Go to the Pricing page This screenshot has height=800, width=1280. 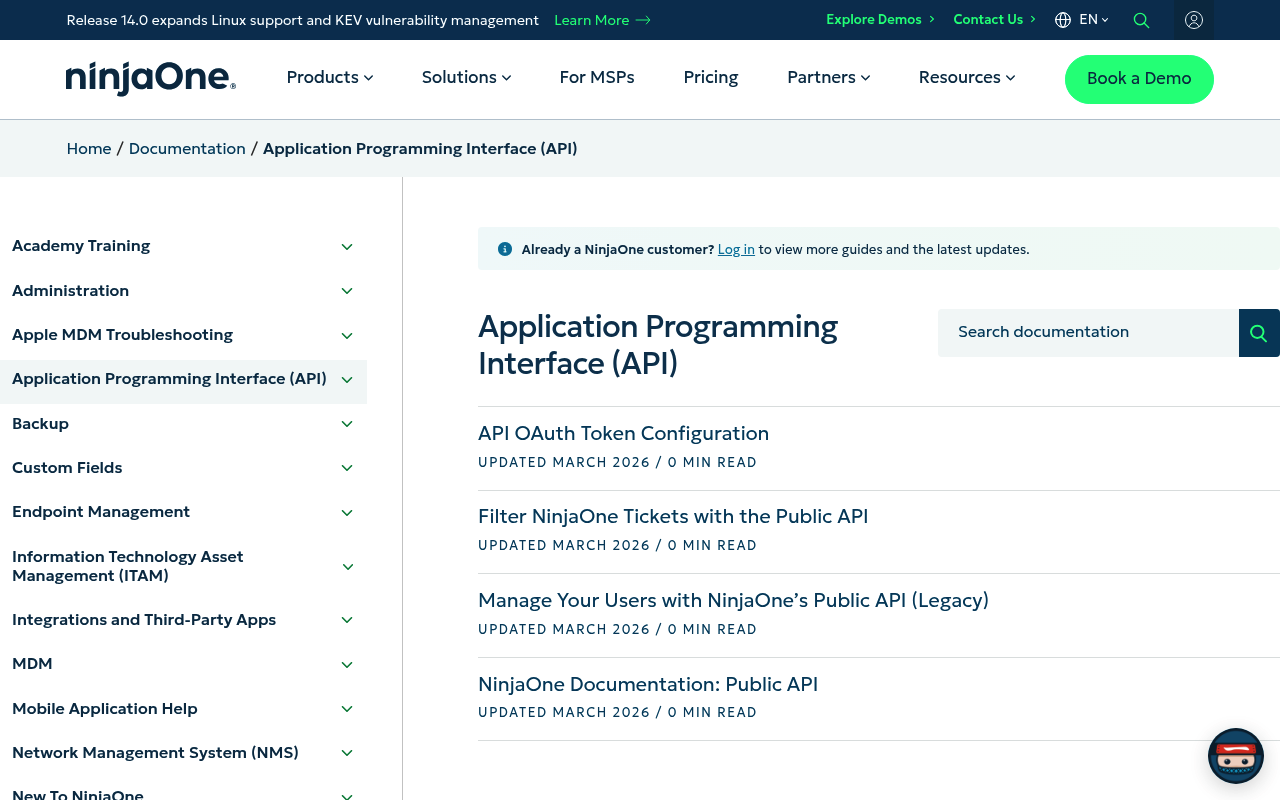(x=711, y=78)
